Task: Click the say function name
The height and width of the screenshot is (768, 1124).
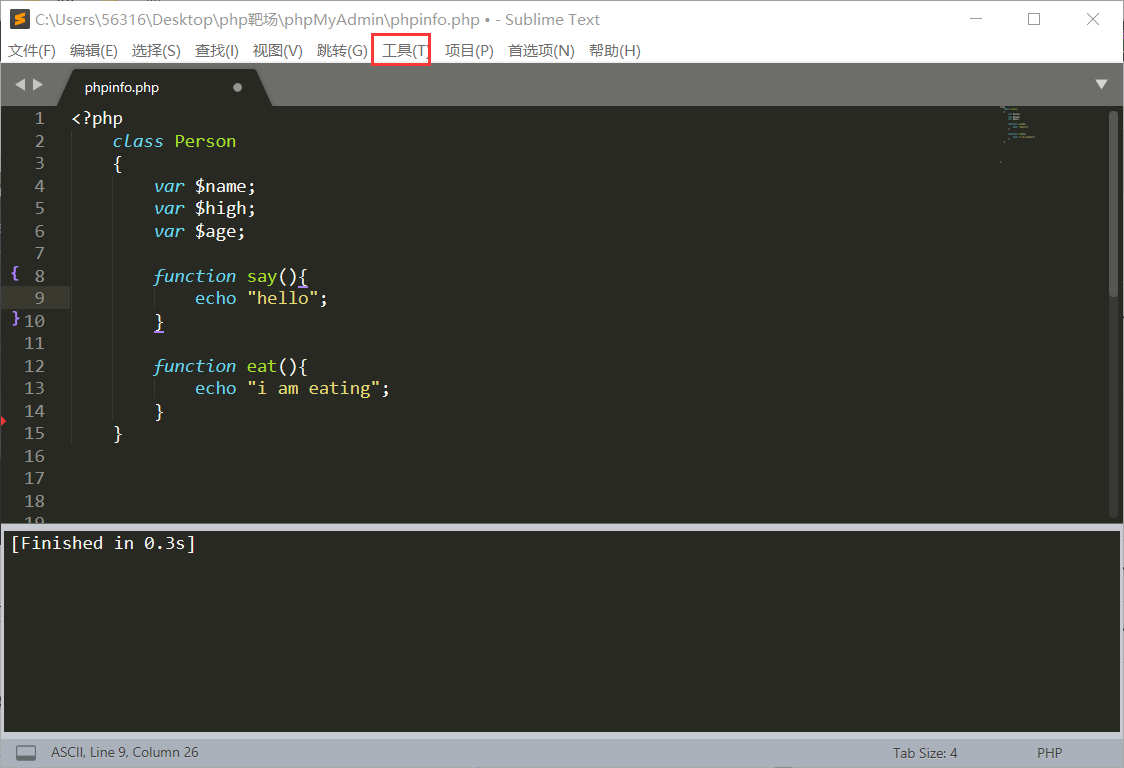Action: tap(262, 277)
